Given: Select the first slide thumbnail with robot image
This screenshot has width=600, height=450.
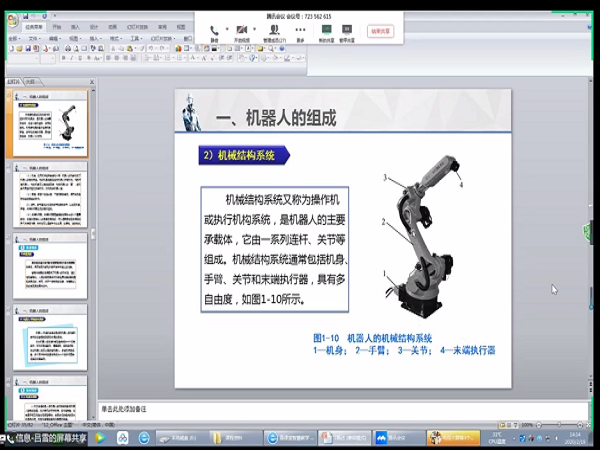Looking at the screenshot, I should pos(50,123).
